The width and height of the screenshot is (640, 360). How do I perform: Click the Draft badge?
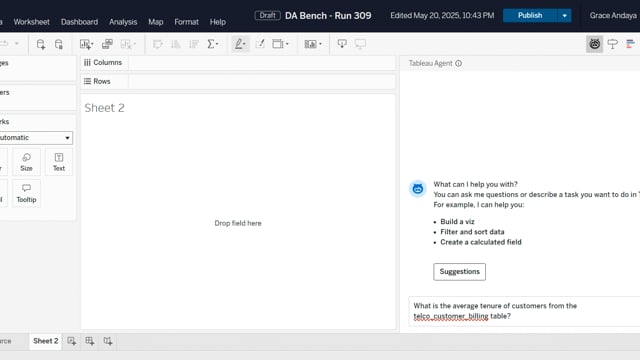267,16
